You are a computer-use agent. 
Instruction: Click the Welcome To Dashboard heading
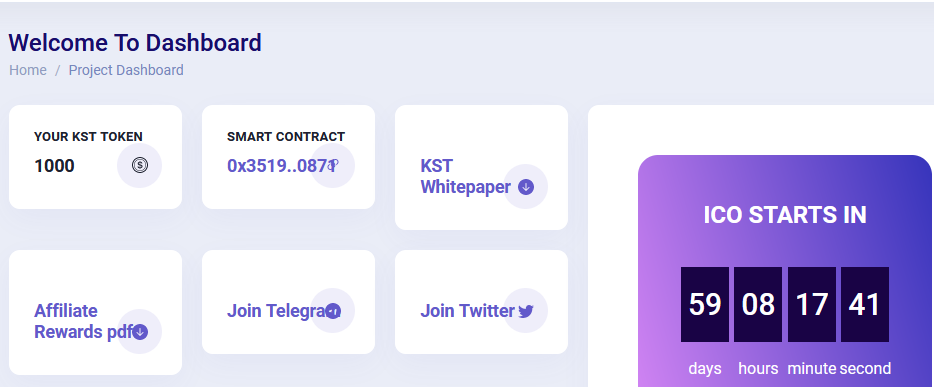tap(135, 43)
